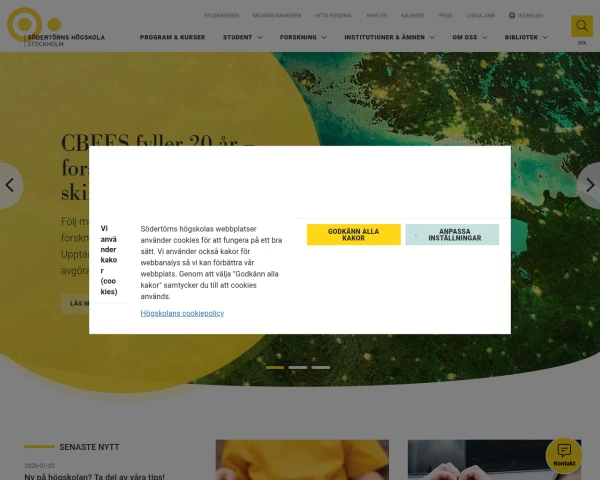Expand the Forskning menu chevron
The image size is (600, 480).
coord(324,38)
